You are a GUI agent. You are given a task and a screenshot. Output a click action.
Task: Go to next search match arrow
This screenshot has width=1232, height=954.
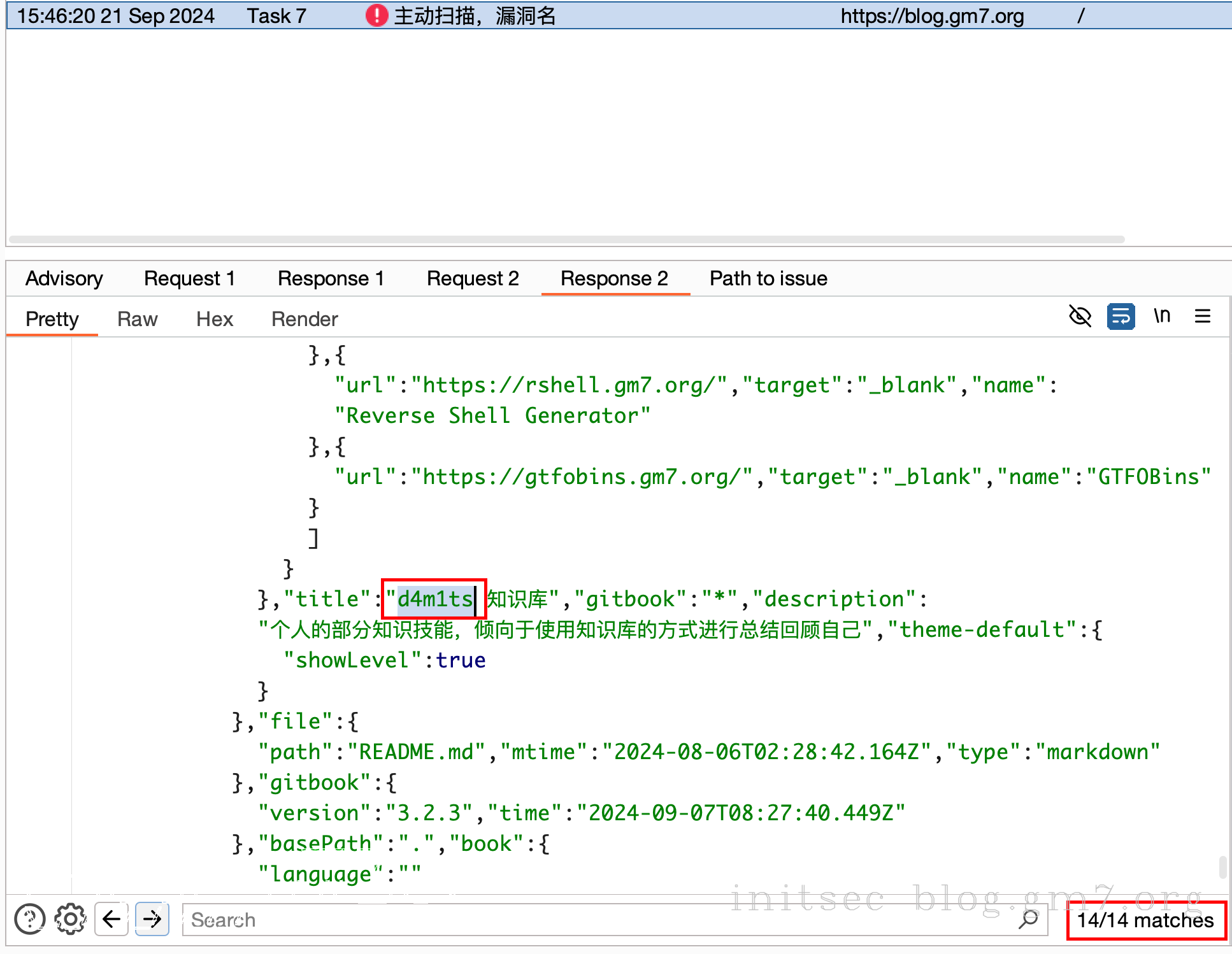pos(152,919)
